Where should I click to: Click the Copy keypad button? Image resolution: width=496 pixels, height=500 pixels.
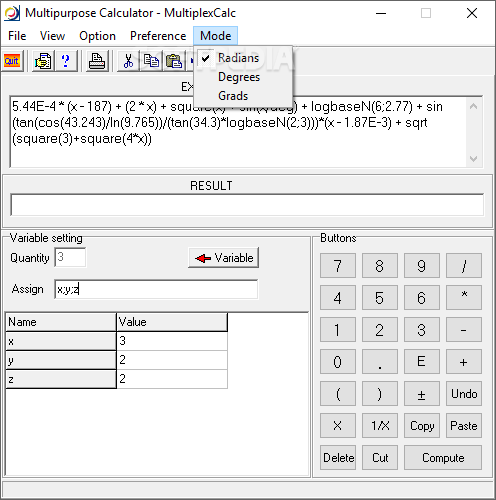click(422, 426)
